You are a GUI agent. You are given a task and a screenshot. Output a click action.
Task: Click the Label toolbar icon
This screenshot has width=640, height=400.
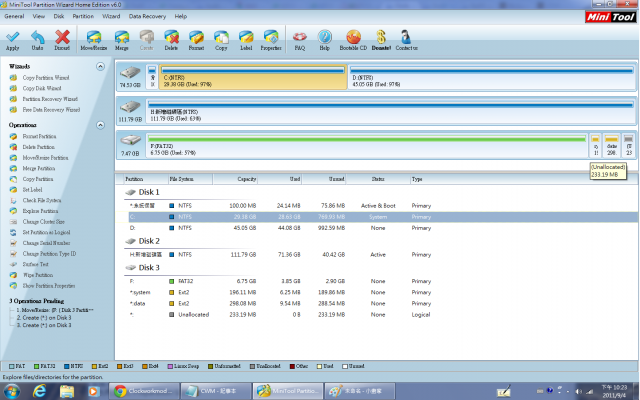click(x=246, y=37)
